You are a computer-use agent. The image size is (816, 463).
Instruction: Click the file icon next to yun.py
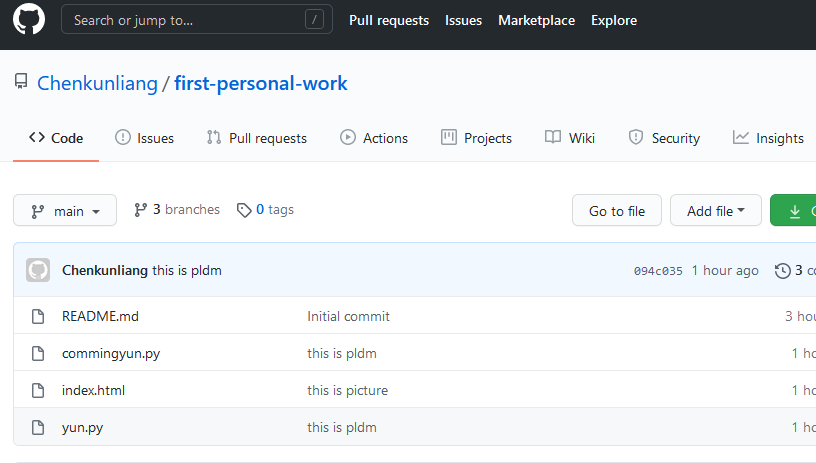[38, 427]
